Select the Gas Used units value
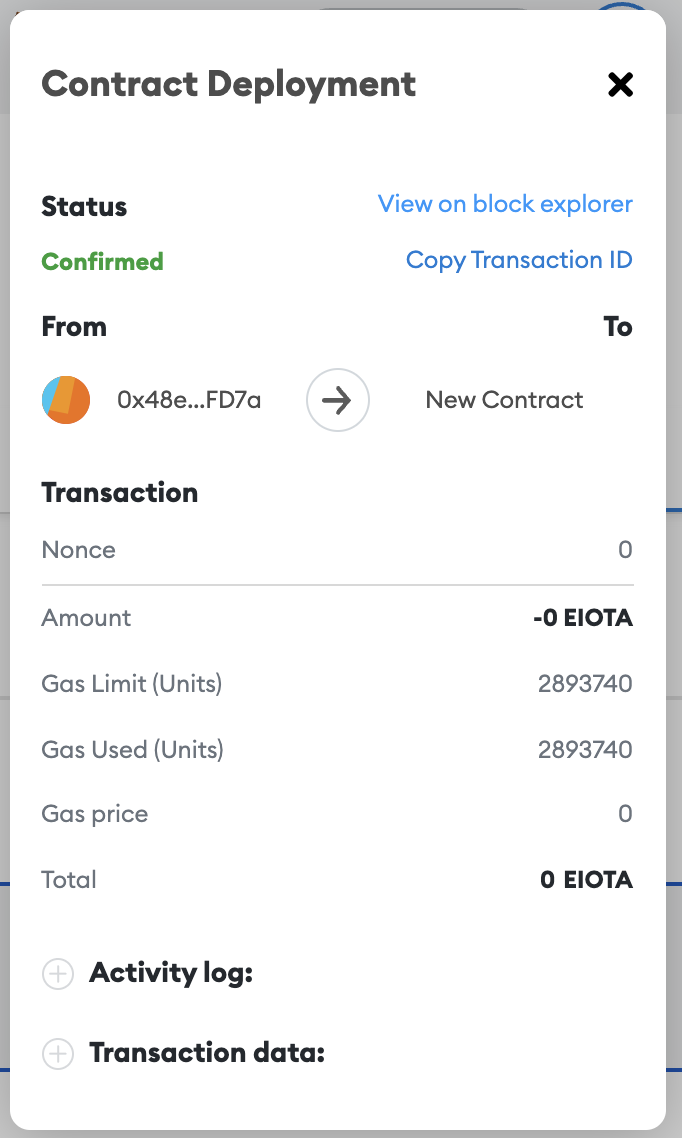 tap(585, 750)
